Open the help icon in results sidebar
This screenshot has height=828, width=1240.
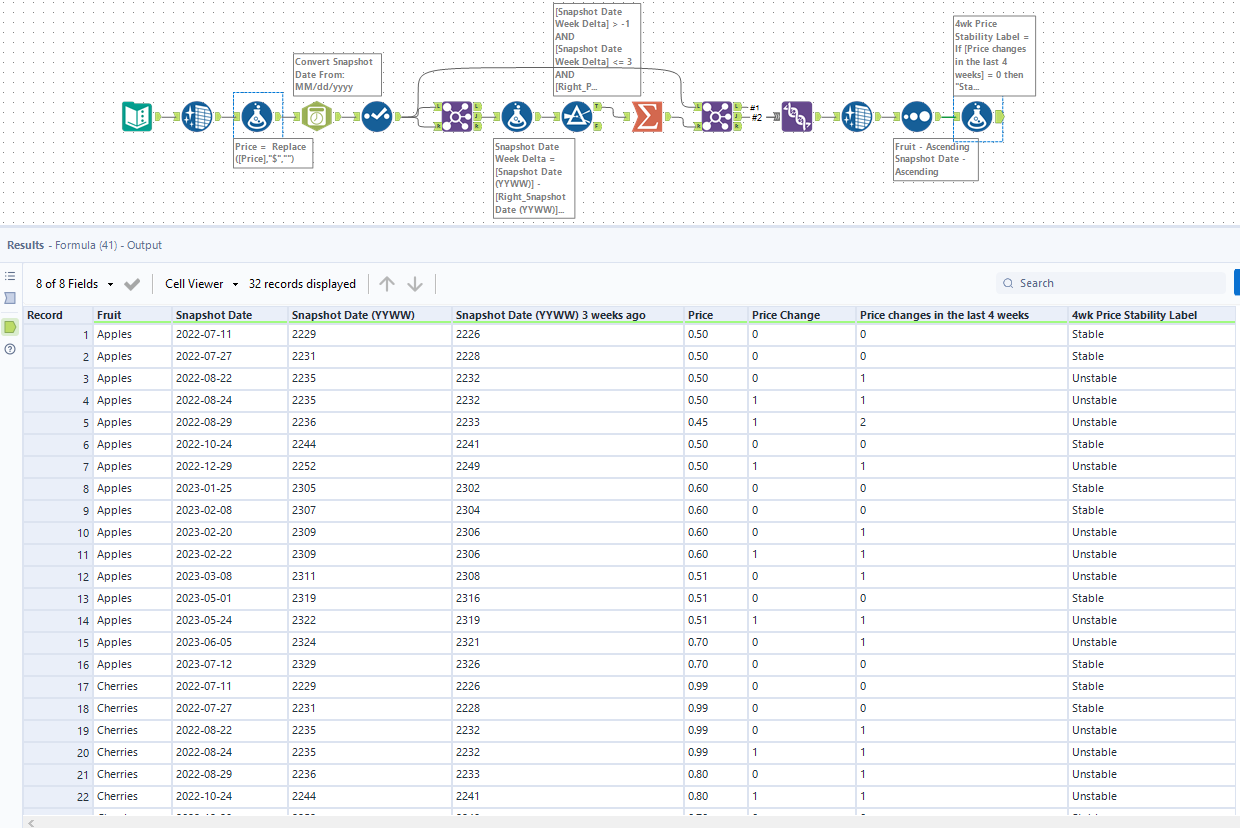[x=10, y=349]
